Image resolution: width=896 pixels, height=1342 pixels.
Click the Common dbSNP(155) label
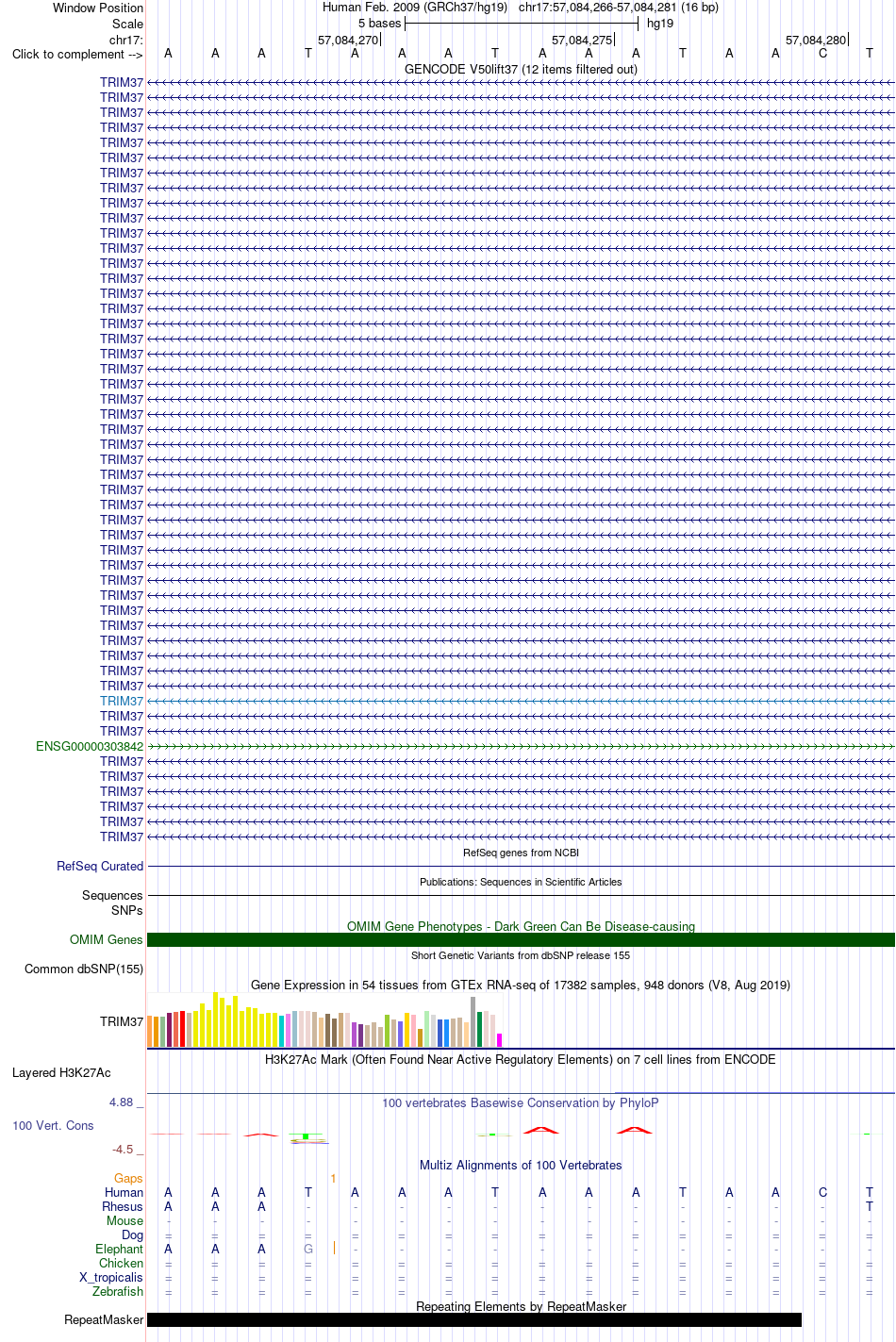pyautogui.click(x=84, y=969)
